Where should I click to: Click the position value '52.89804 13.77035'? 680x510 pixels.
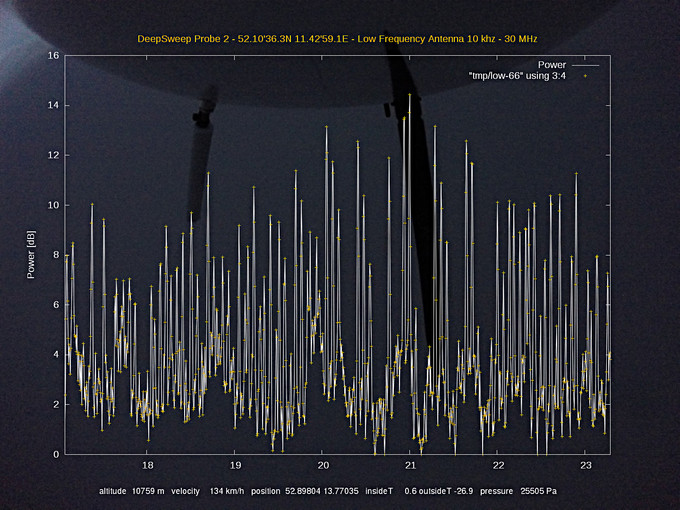click(x=322, y=491)
